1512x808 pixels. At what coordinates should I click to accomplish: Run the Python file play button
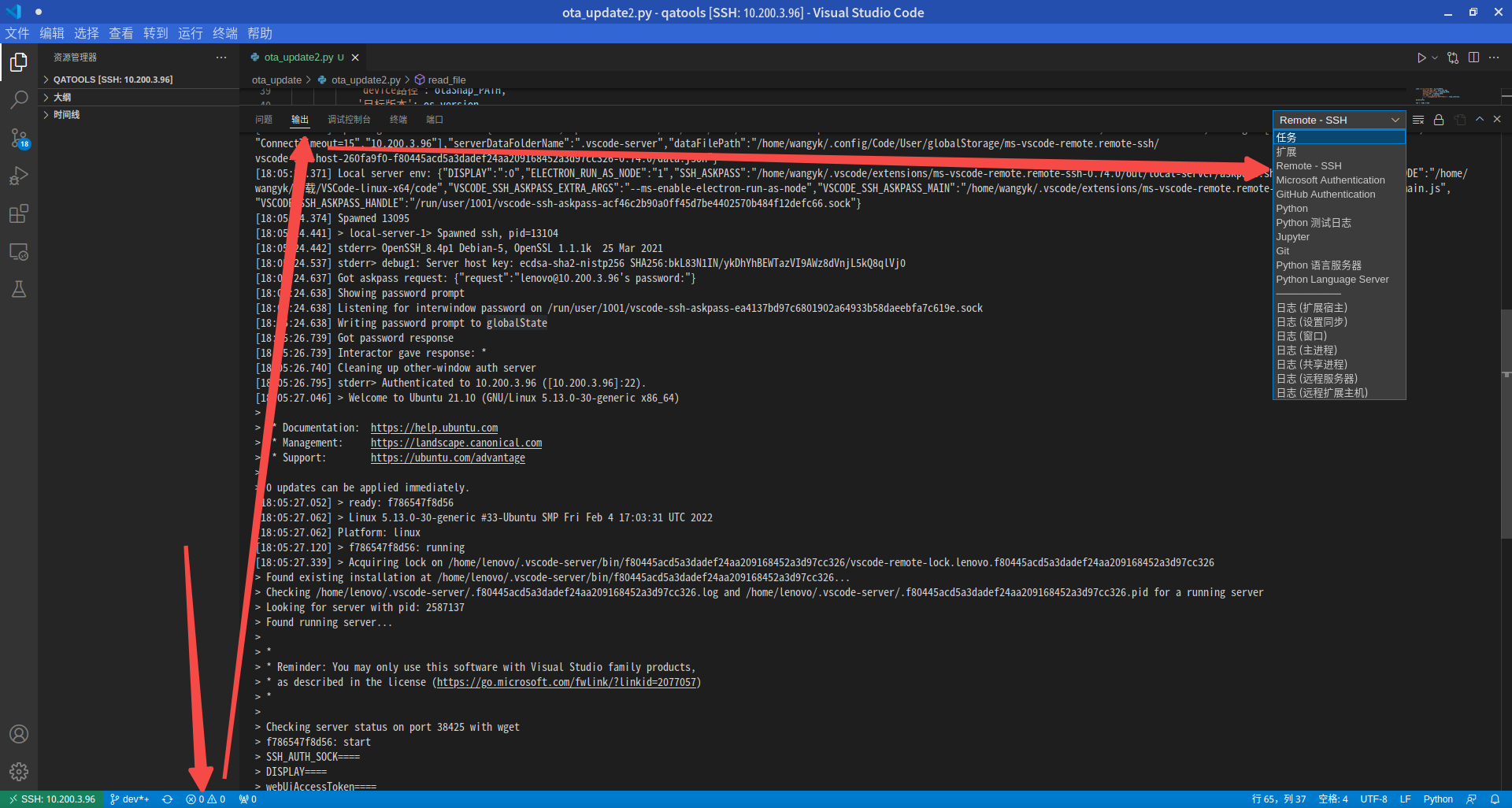[x=1421, y=57]
